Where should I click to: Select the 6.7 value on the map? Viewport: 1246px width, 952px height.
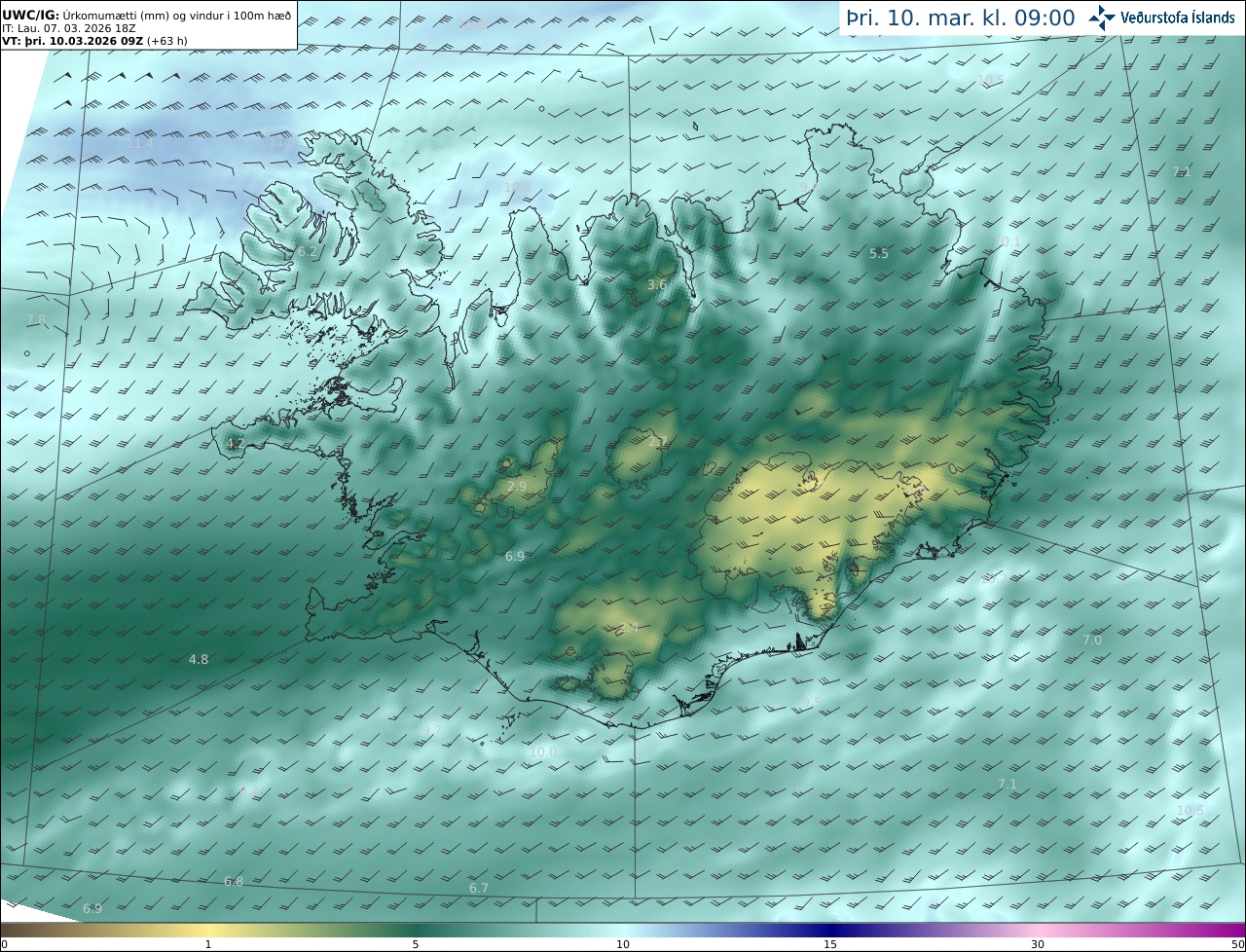pyautogui.click(x=479, y=888)
